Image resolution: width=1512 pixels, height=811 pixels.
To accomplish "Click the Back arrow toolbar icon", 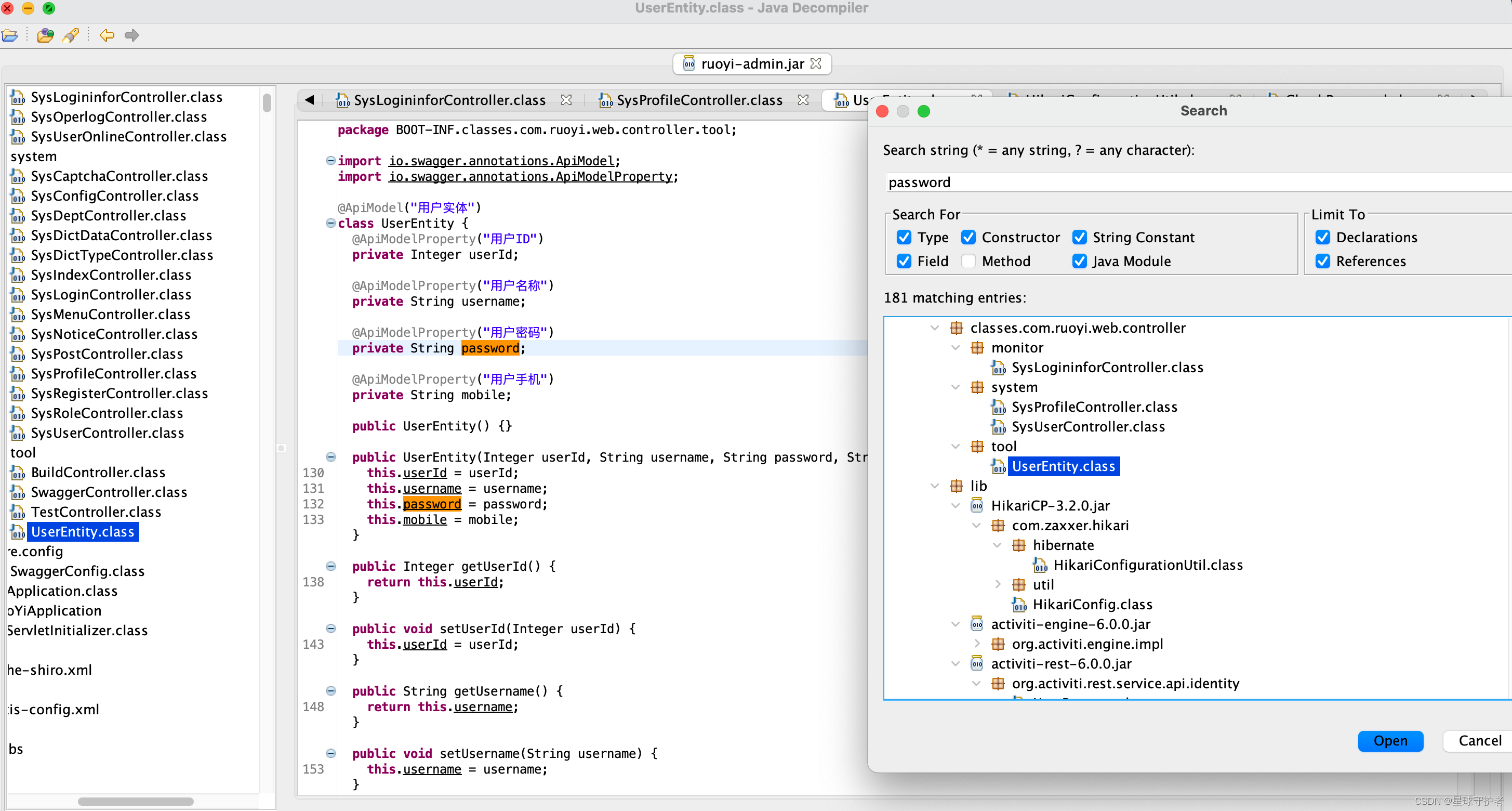I will click(x=106, y=35).
